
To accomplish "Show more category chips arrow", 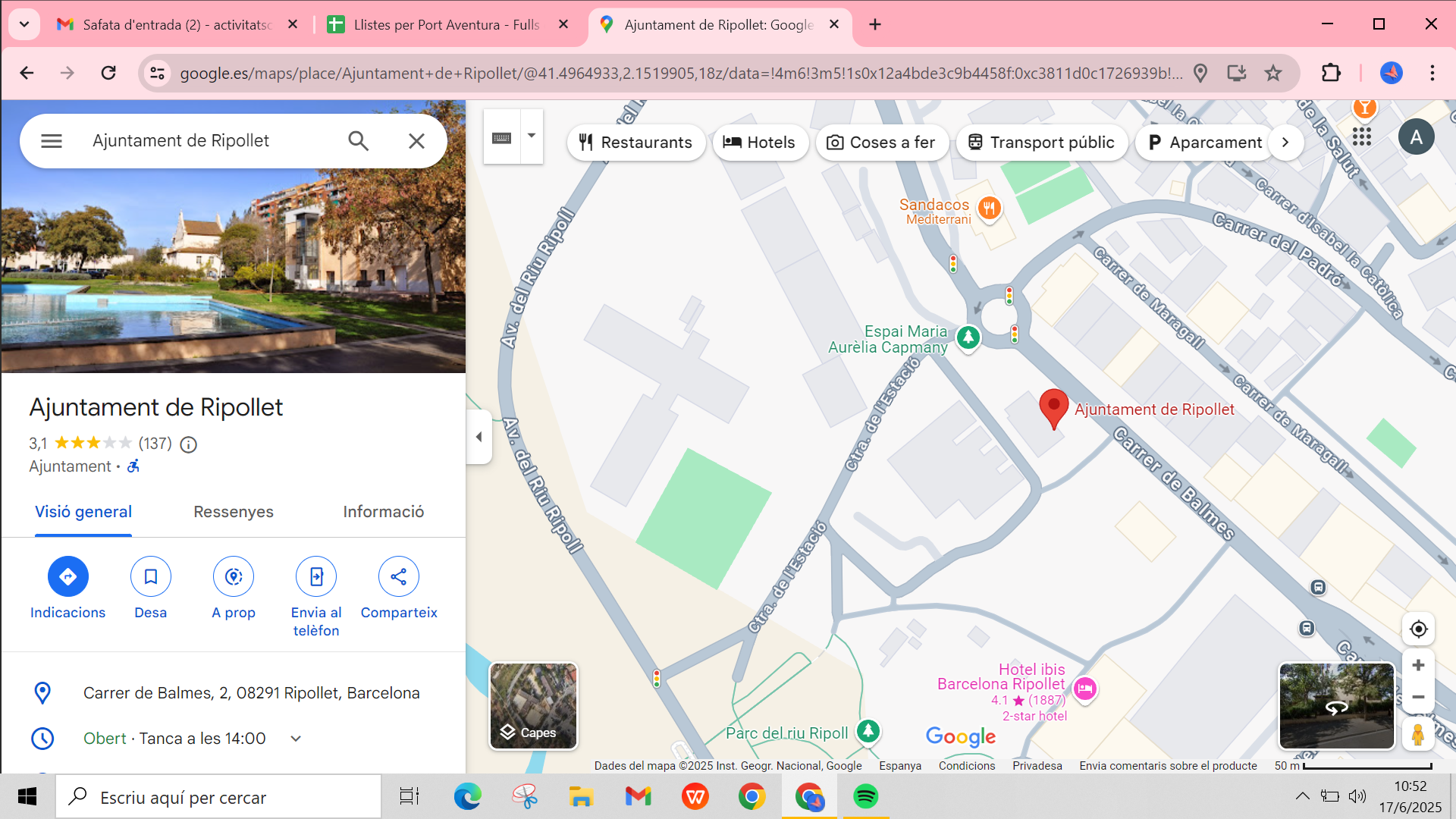I will click(1285, 143).
